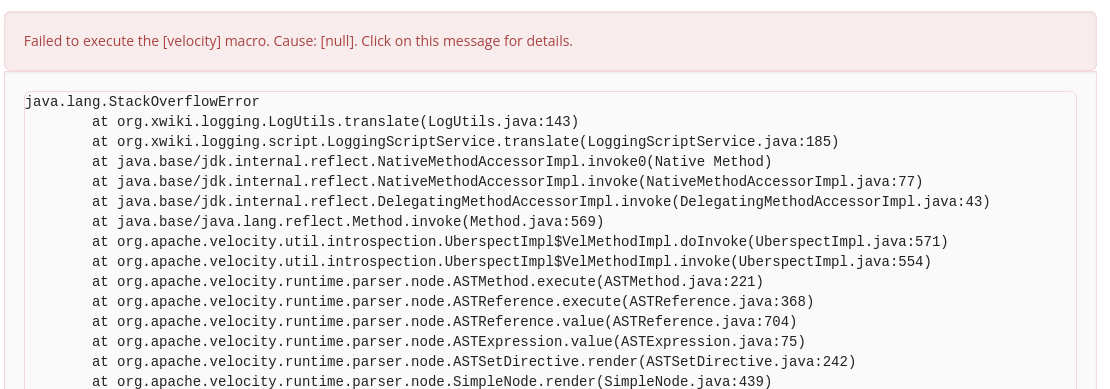Click the VelMethodImpl.invoke(UberspectImpl.java:554) line

click(x=511, y=262)
